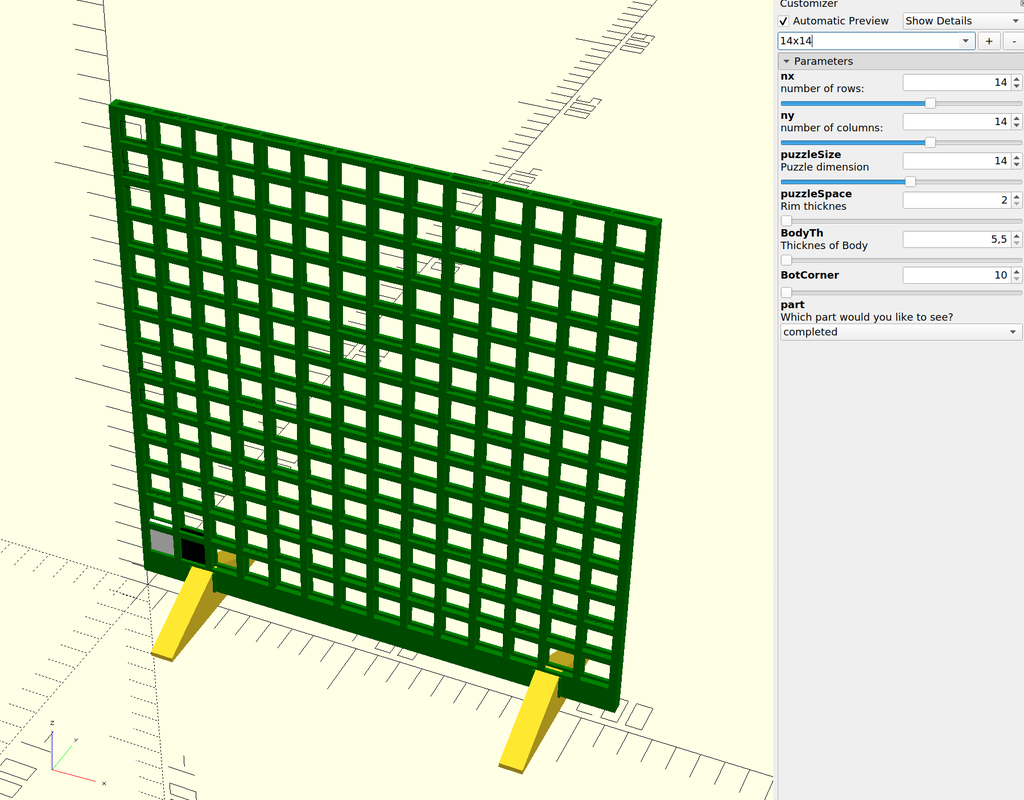1024x800 pixels.
Task: Click the Customizer panel float icon
Action: [x=1020, y=4]
